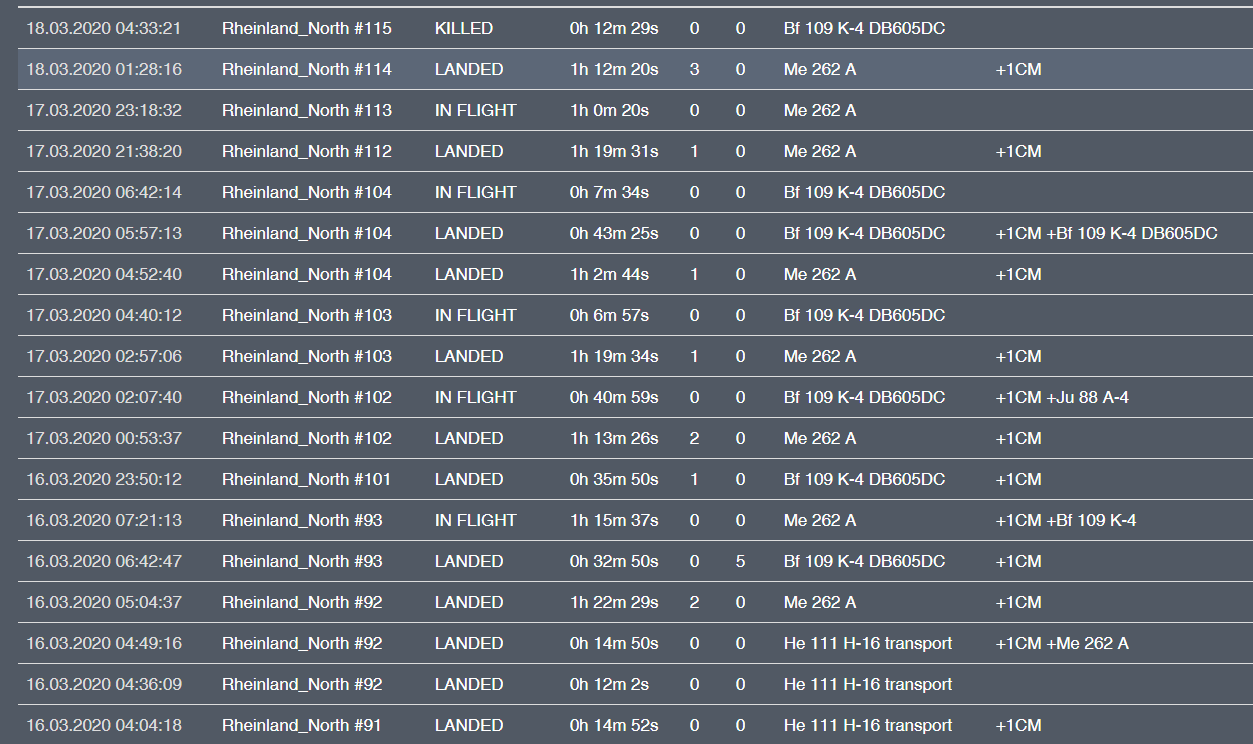Click the Rheinland_North #113 mission link
This screenshot has width=1253, height=744.
[306, 111]
